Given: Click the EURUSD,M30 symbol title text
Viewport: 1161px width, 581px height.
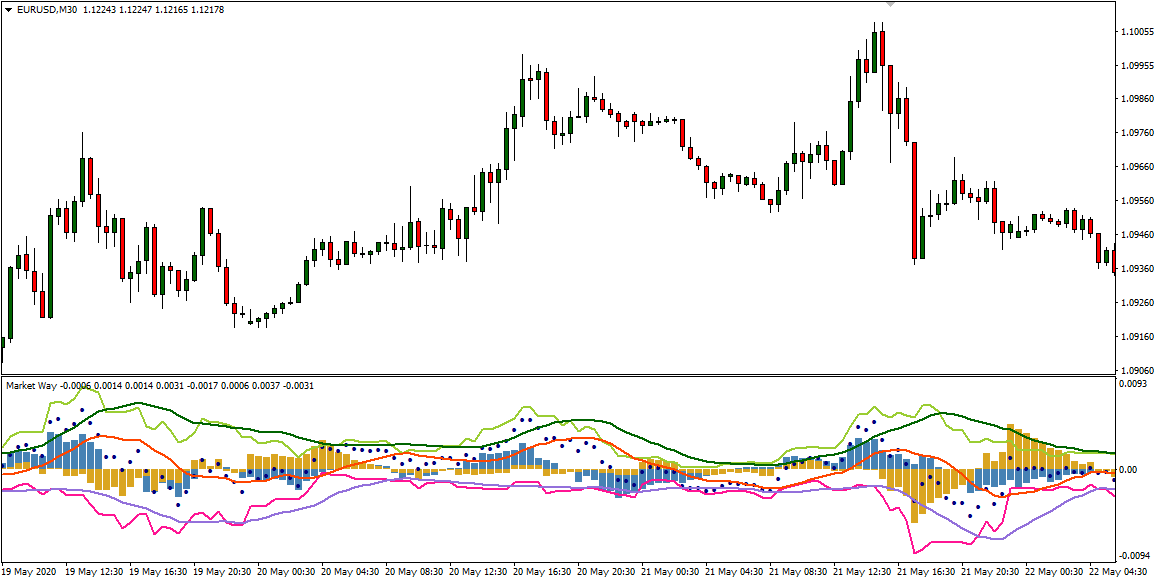Looking at the screenshot, I should 48,10.
